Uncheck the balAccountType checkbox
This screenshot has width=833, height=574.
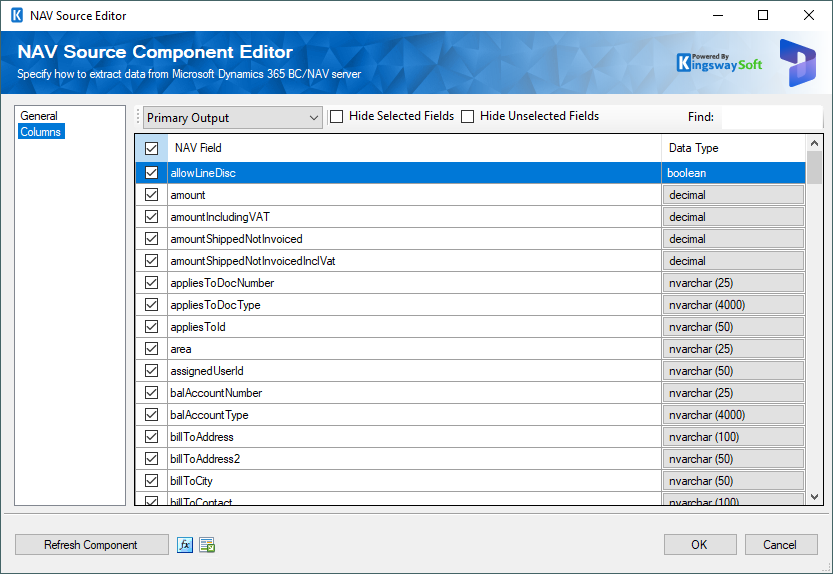click(x=151, y=415)
